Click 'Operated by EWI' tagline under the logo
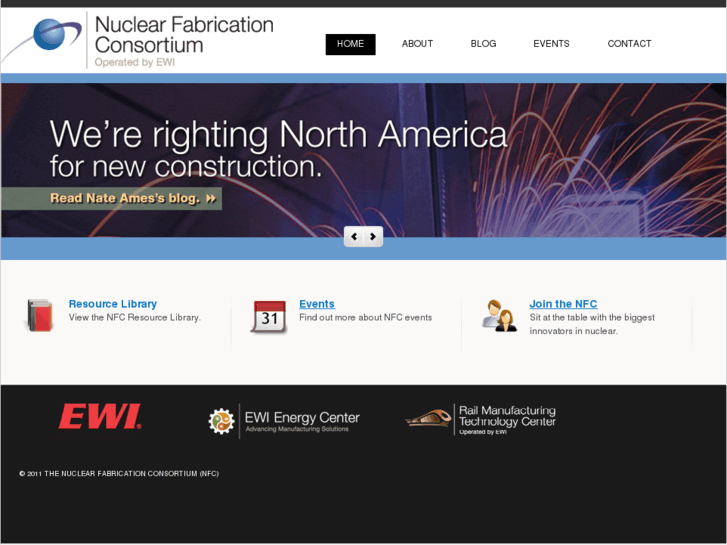Screen dimensions: 727x545 click(134, 62)
